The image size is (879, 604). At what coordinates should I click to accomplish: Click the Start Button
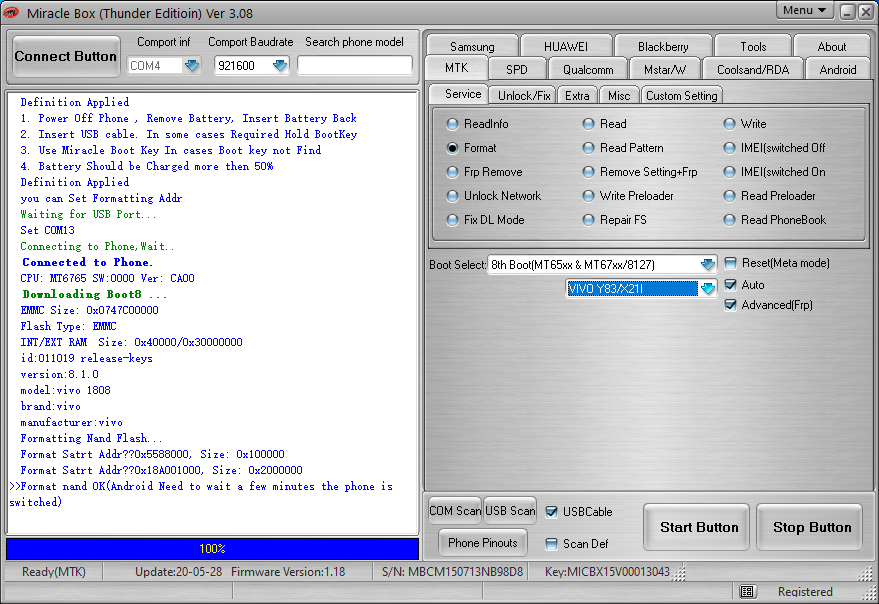tap(698, 527)
